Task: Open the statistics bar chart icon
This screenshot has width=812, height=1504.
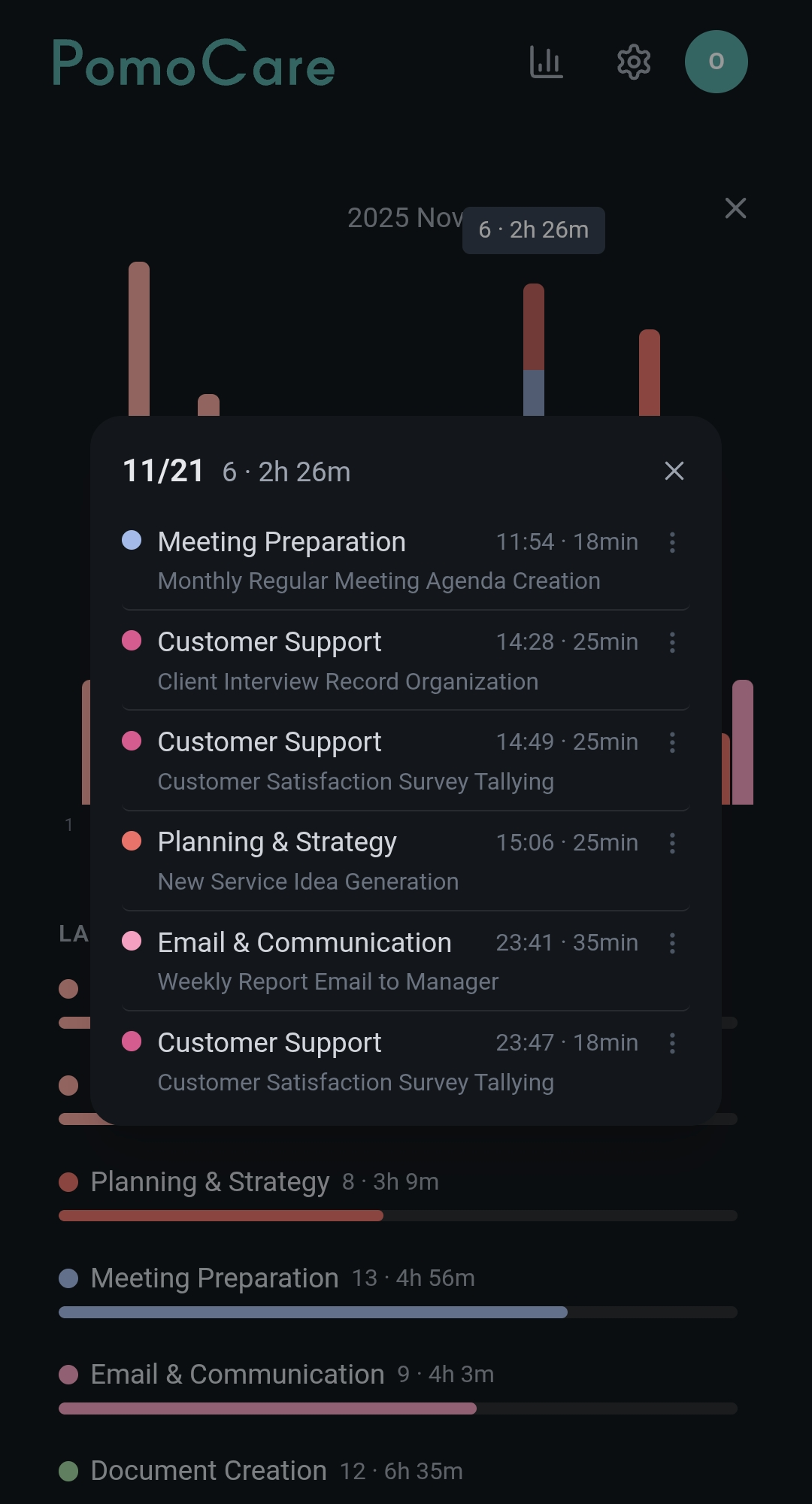Action: coord(546,62)
